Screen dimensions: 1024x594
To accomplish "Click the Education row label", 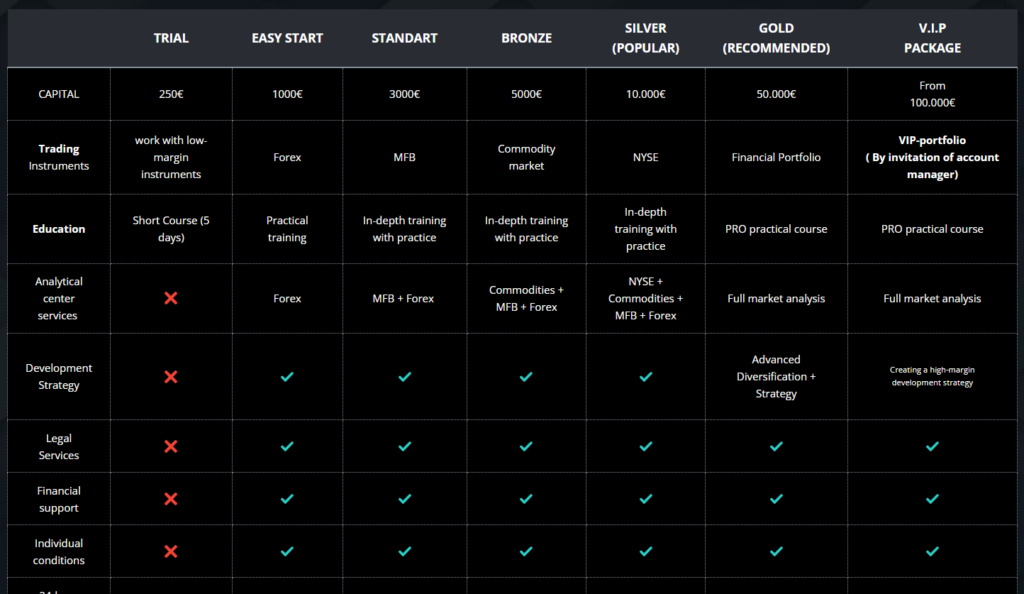I will click(59, 229).
